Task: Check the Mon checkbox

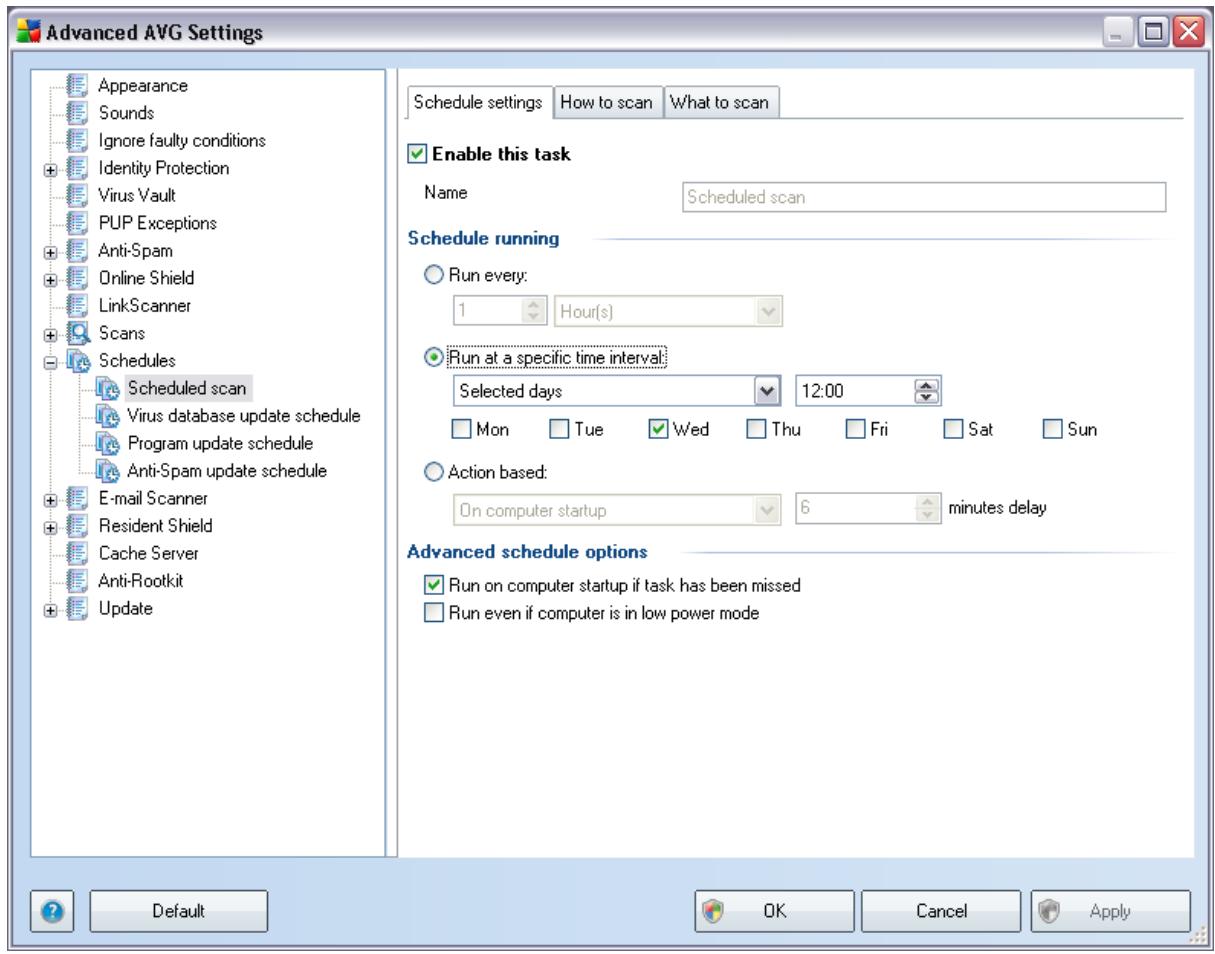Action: [x=460, y=429]
